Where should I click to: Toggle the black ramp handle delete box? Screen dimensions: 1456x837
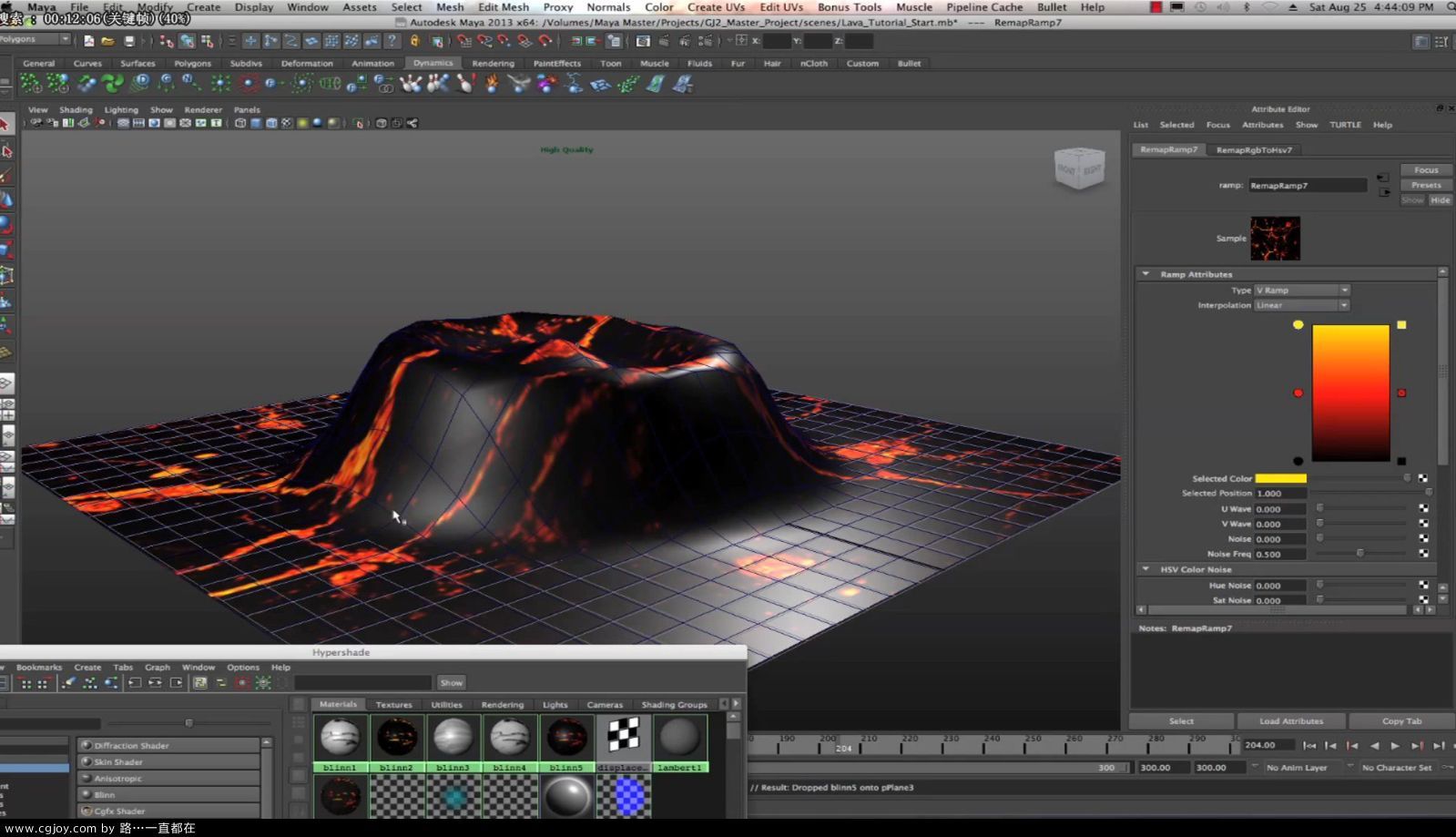tap(1401, 461)
